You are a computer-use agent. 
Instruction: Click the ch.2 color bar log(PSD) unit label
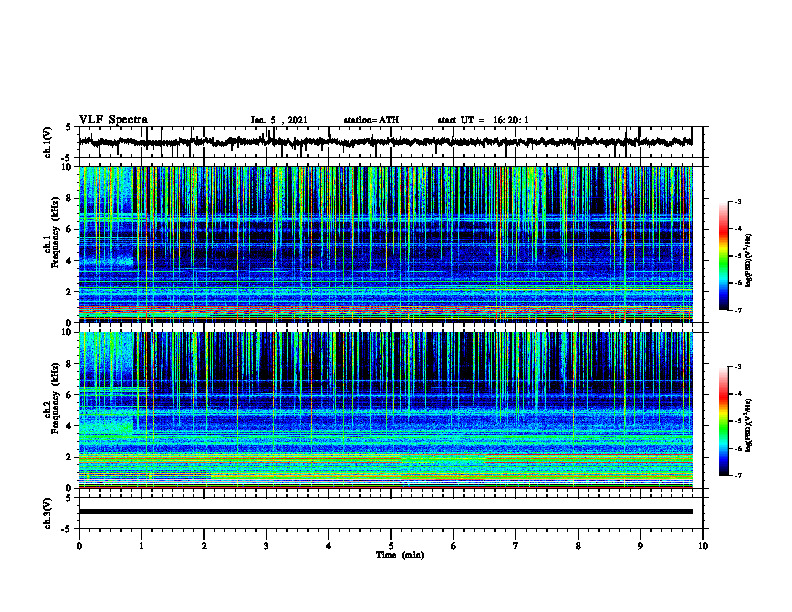[749, 426]
